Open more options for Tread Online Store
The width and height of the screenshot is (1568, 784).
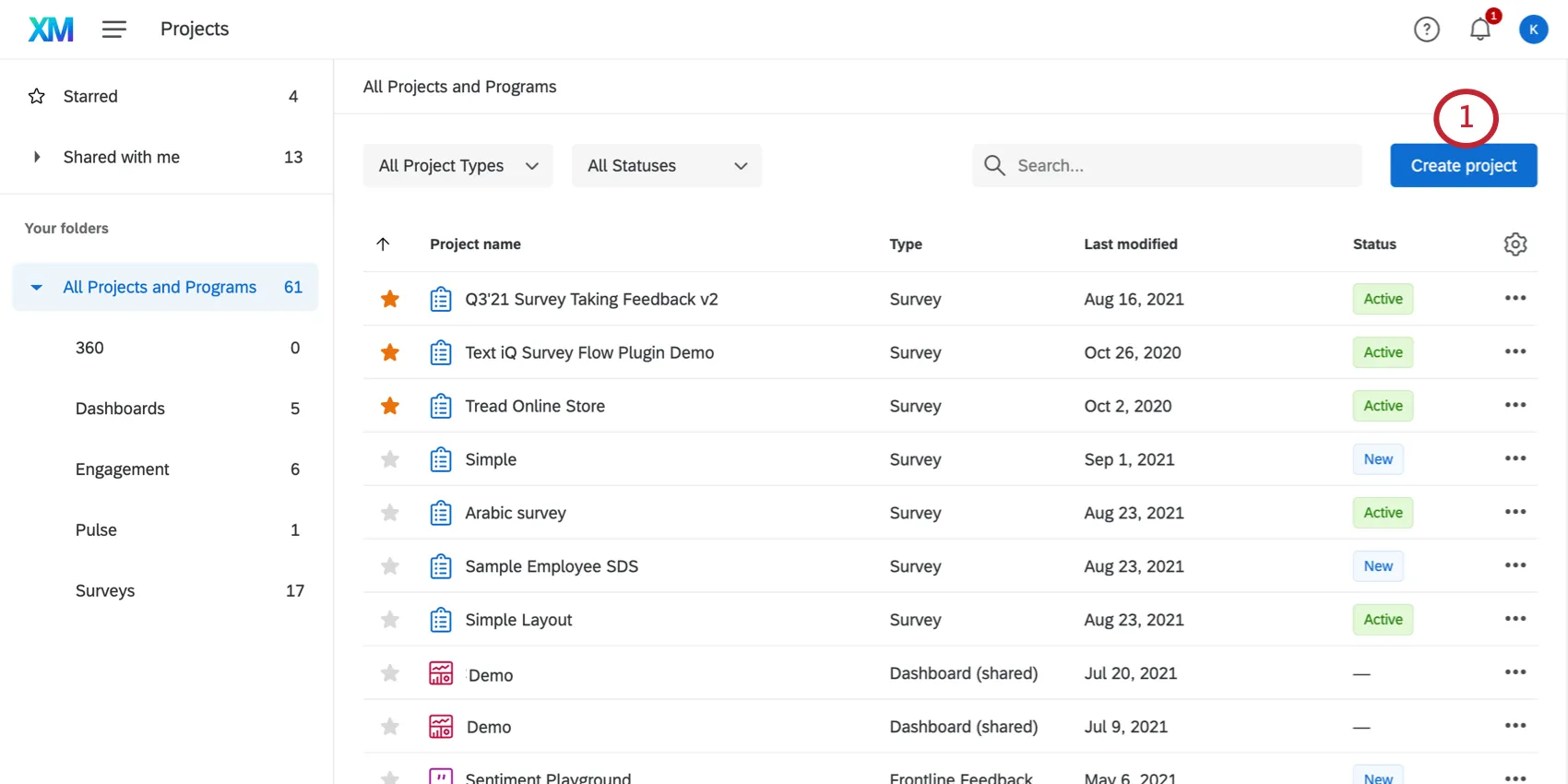click(x=1515, y=406)
